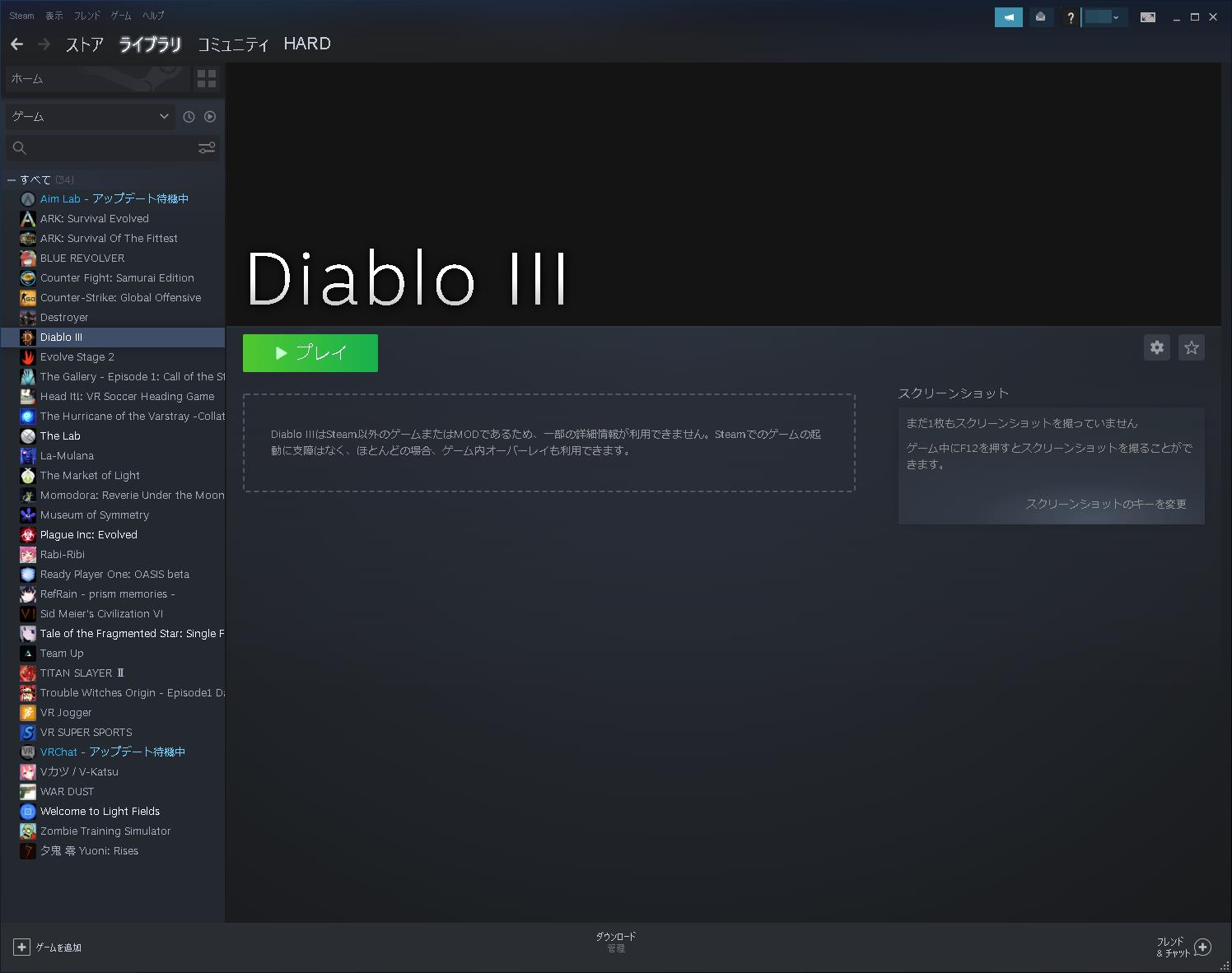The image size is (1232, 973).
Task: Go to the ストア tab
Action: point(85,44)
